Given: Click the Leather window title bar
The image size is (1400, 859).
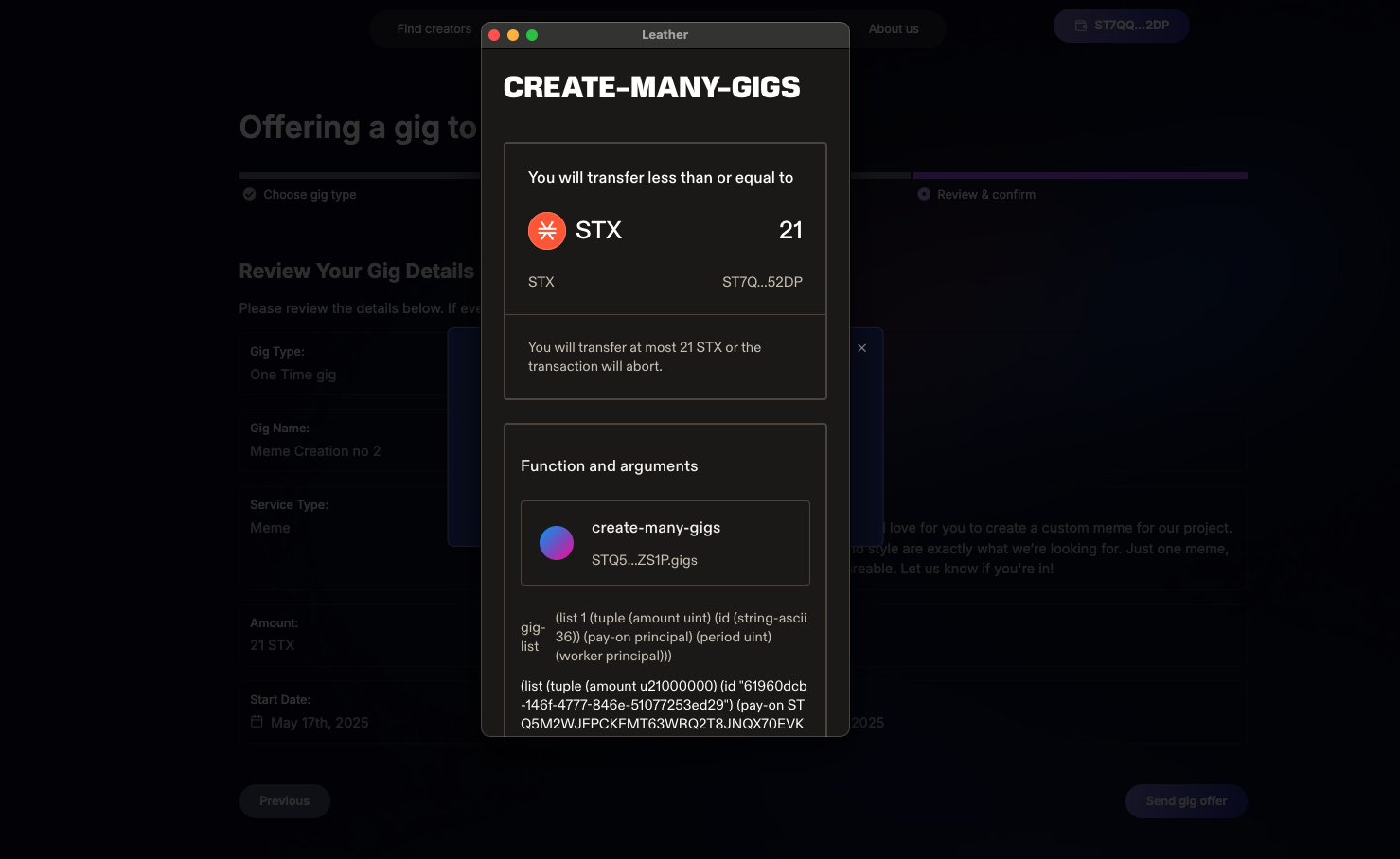Looking at the screenshot, I should click(x=665, y=35).
